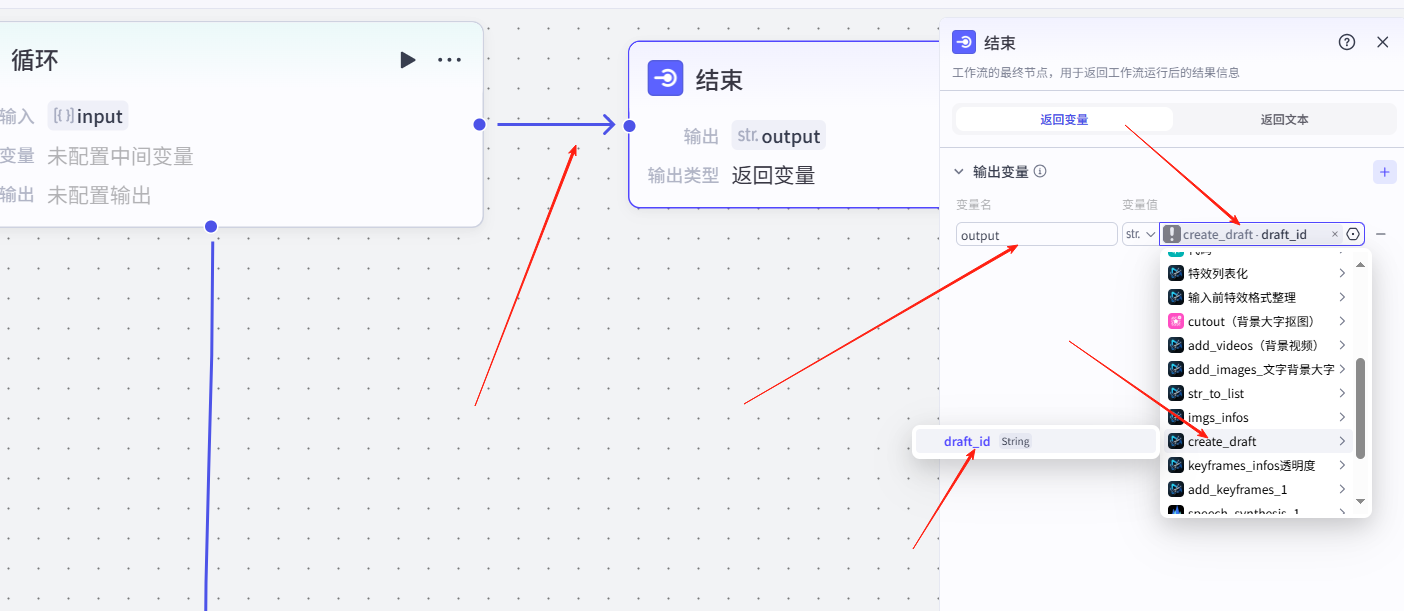
Task: Add a new output variable
Action: coord(1384,172)
